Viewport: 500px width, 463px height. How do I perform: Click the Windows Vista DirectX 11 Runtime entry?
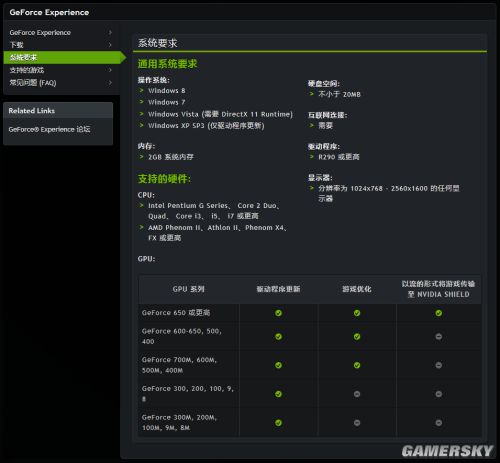click(x=220, y=114)
